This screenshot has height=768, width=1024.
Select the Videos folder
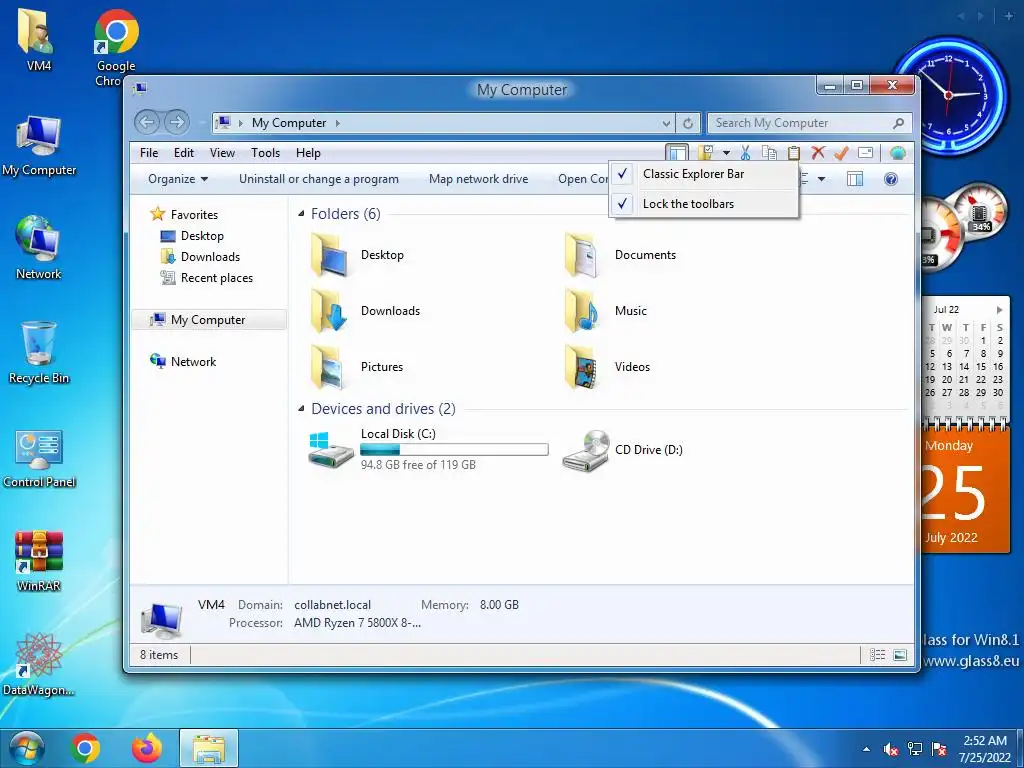pyautogui.click(x=608, y=367)
